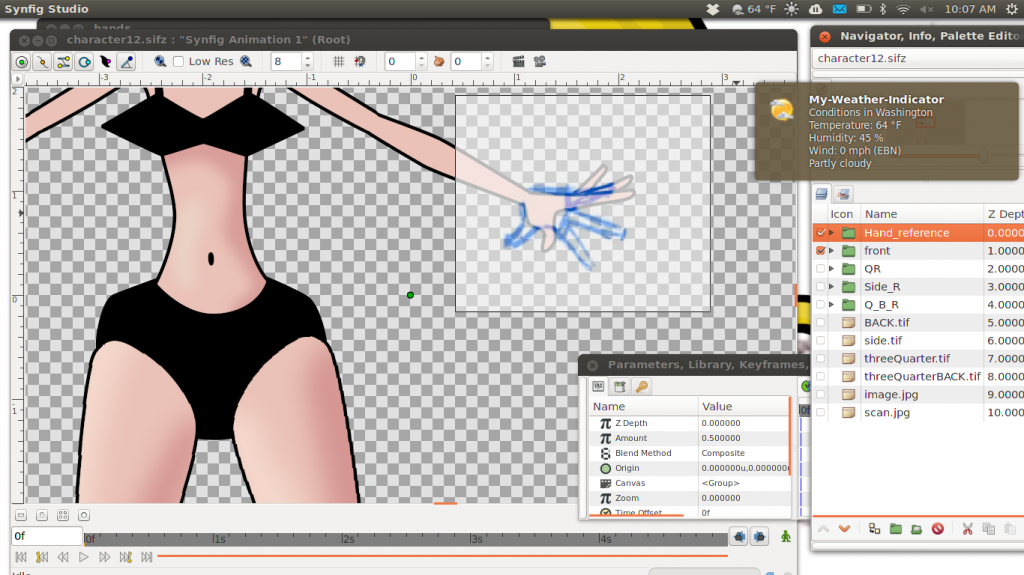This screenshot has height=575, width=1024.
Task: Enable the Side_R layer checkbox
Action: click(821, 286)
